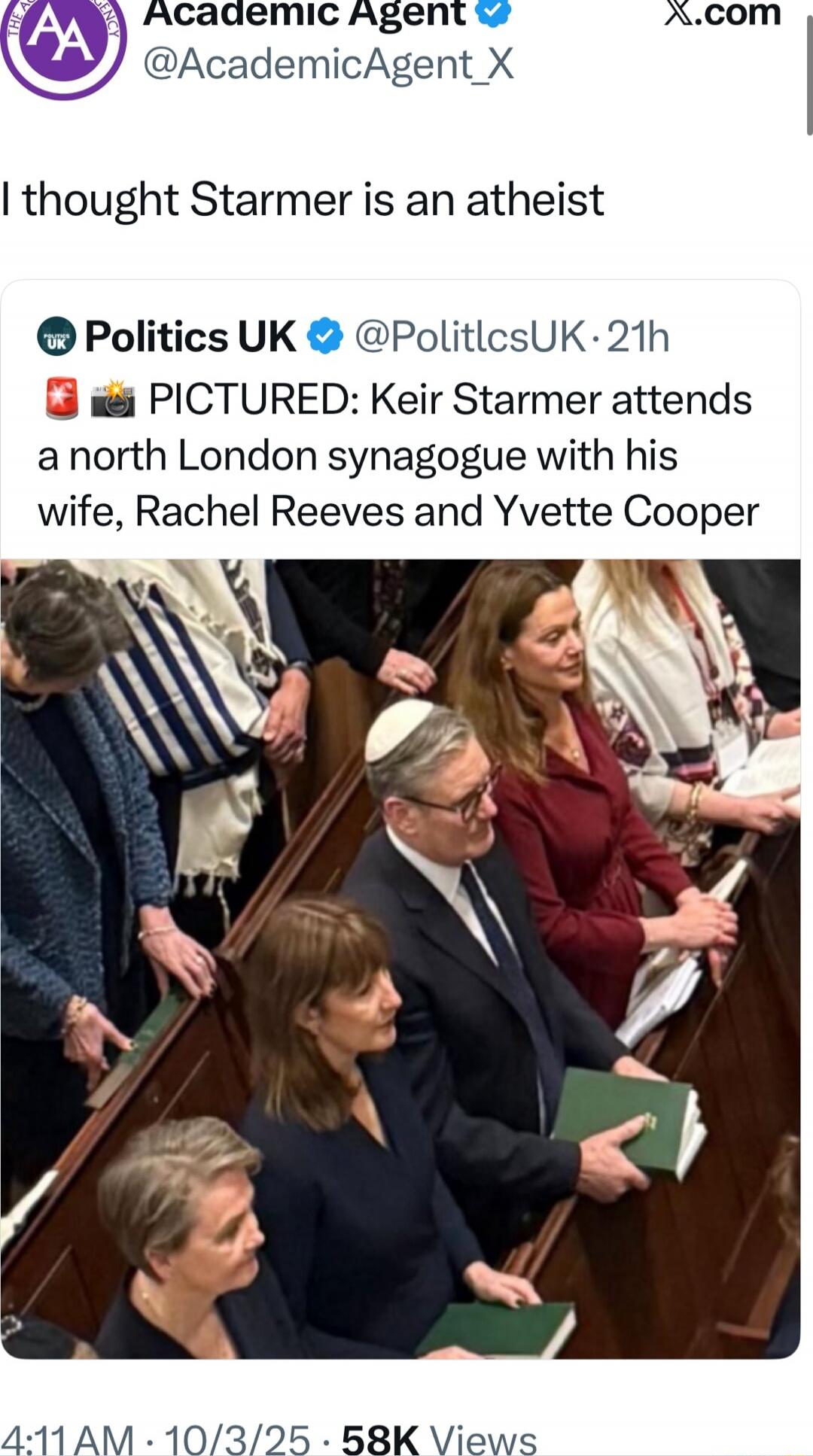Click the camera flash emoji

[x=113, y=399]
